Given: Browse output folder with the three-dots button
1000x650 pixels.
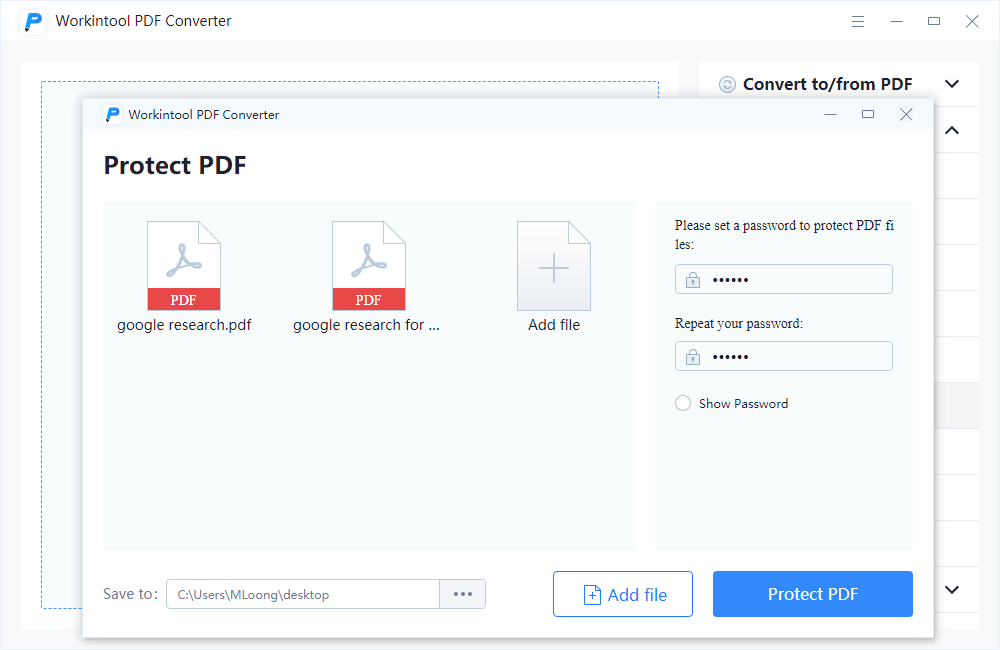Looking at the screenshot, I should (462, 594).
